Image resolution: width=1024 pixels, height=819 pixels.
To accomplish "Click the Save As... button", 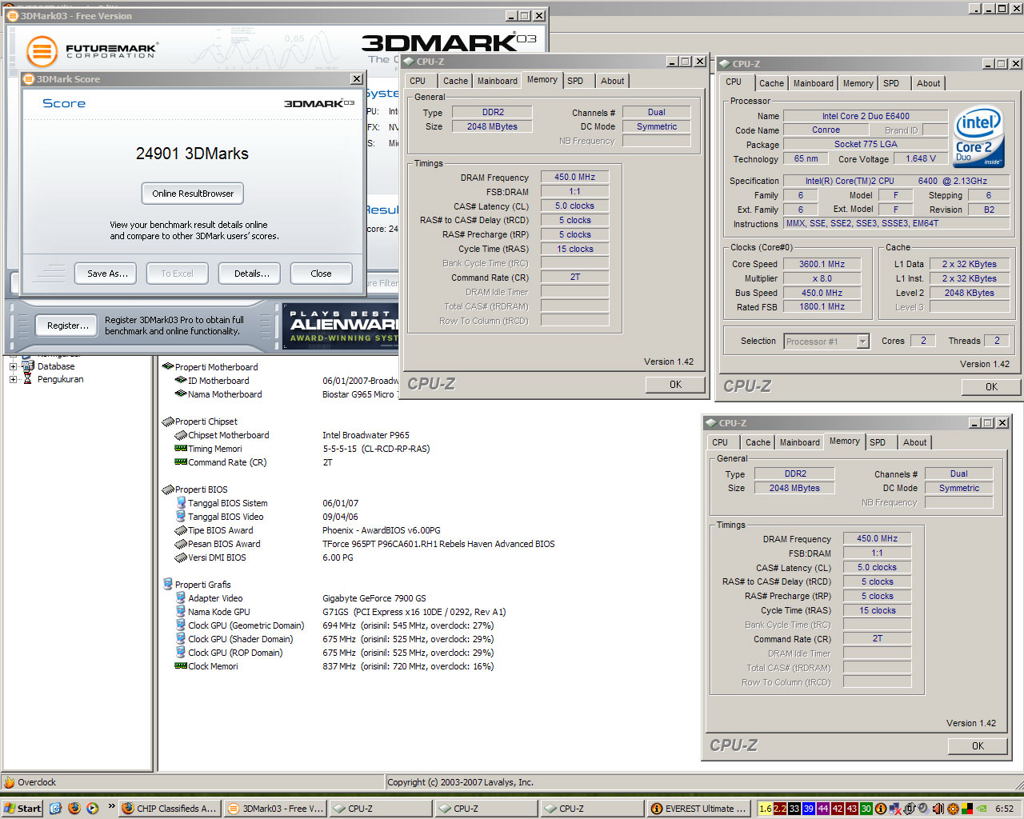I will (x=107, y=274).
